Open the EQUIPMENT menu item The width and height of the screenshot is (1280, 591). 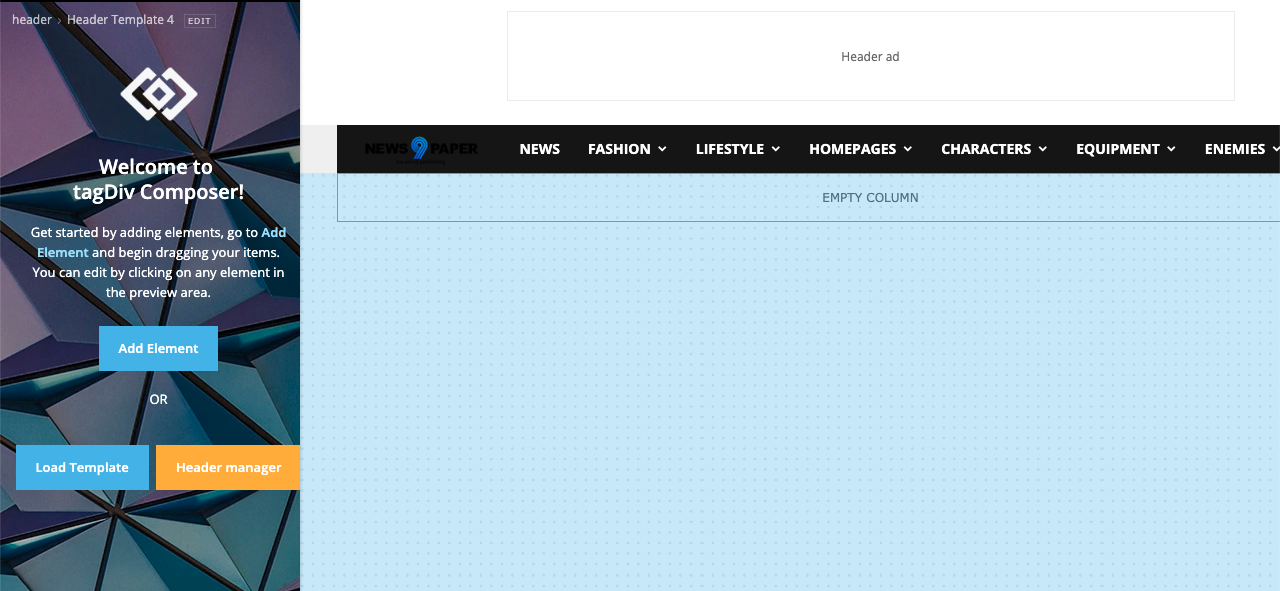[x=1118, y=149]
